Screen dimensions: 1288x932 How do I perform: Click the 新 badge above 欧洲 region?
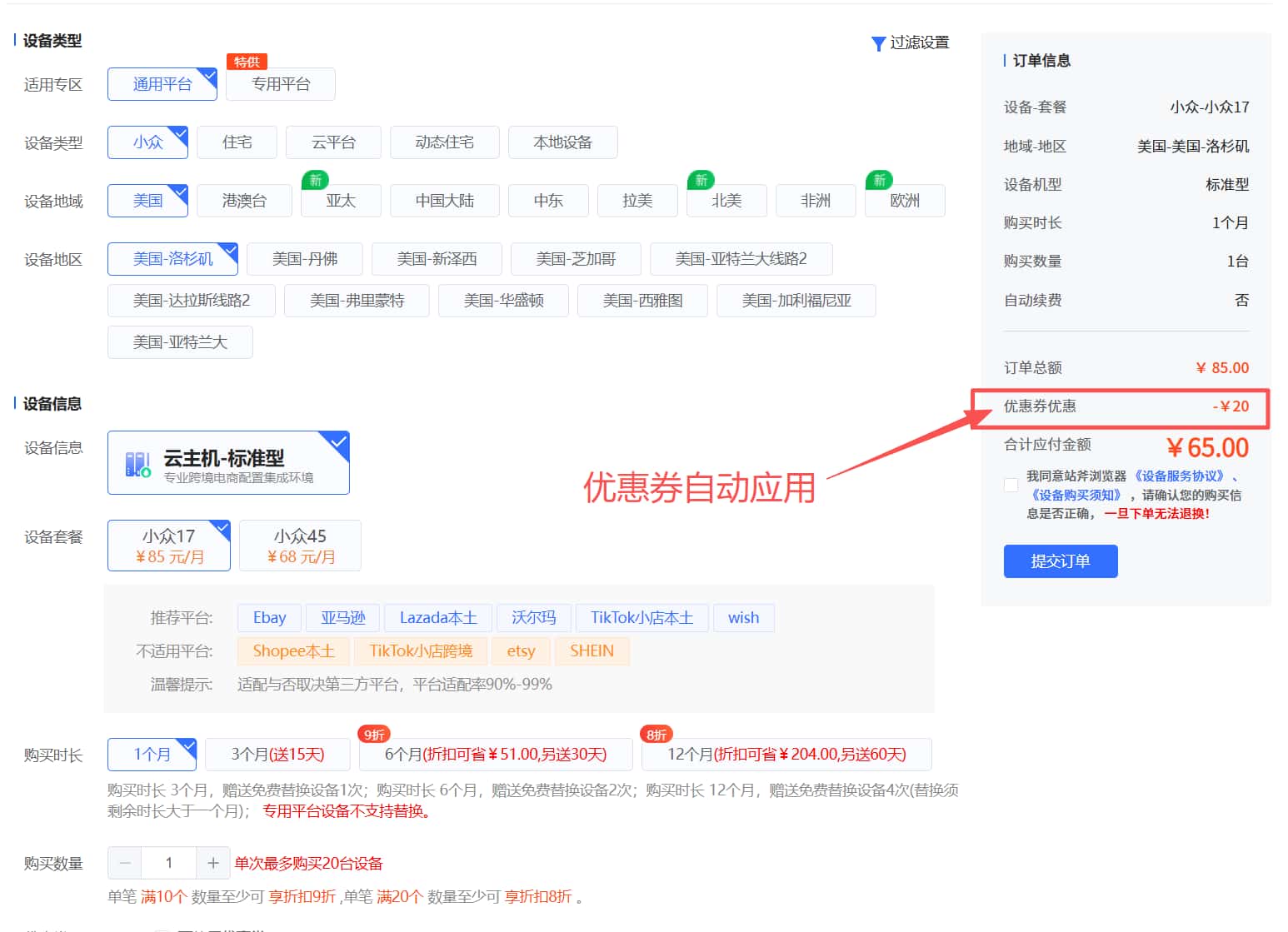coord(879,180)
